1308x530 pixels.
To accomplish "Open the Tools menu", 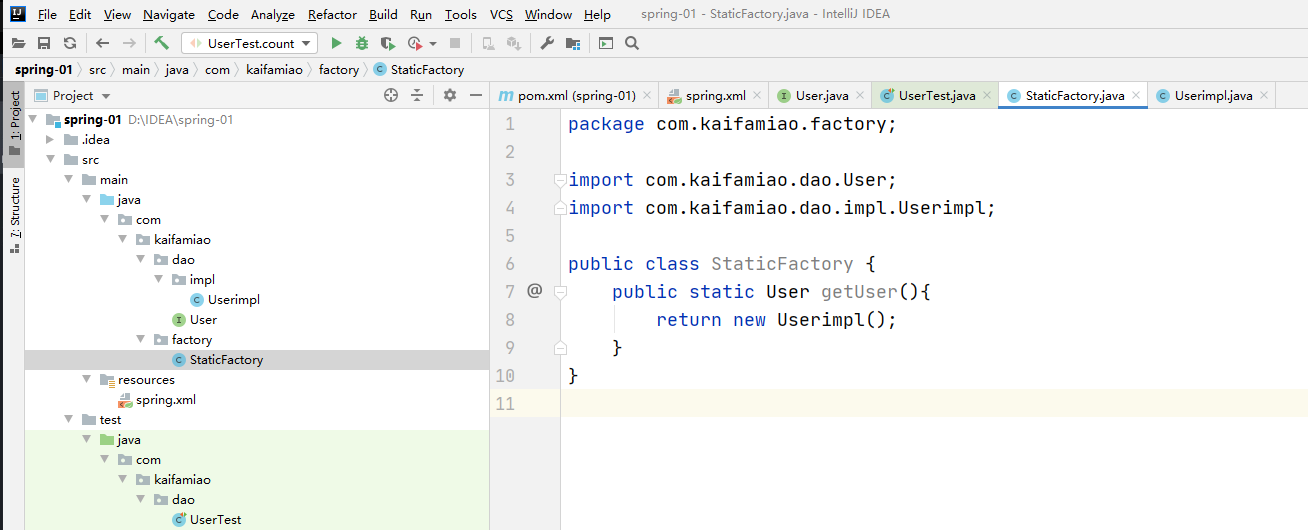I will 460,15.
